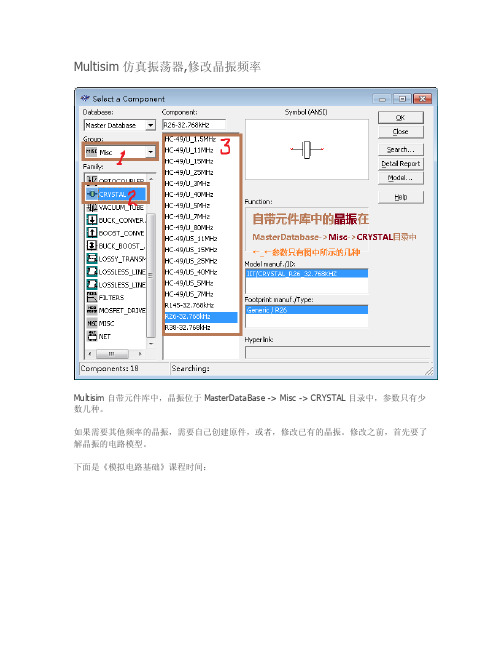Screen dimensions: 502x649
Task: Click the crystal symbol preview
Action: pos(307,149)
